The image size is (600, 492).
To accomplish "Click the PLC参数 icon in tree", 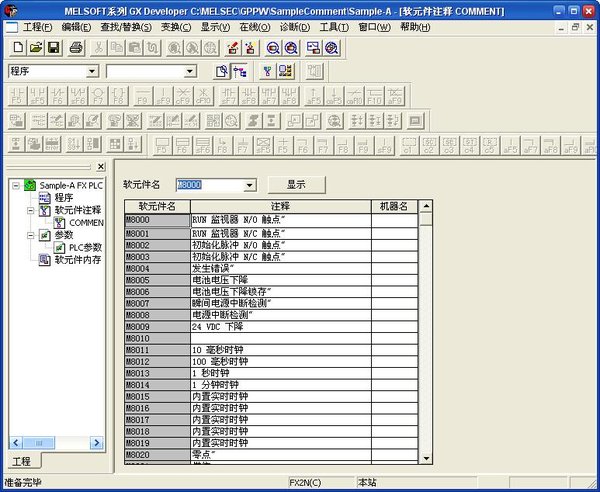I will click(x=59, y=248).
